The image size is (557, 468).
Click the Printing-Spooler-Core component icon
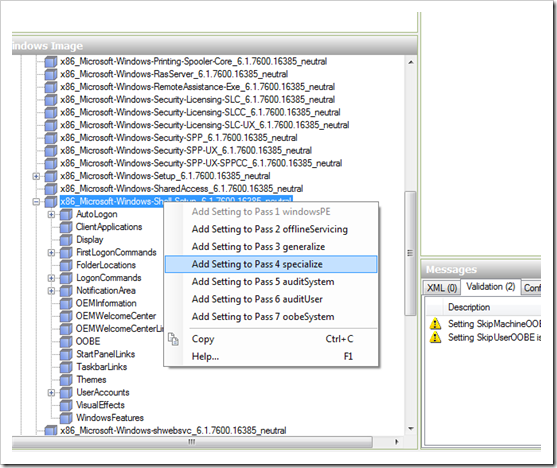[x=50, y=61]
